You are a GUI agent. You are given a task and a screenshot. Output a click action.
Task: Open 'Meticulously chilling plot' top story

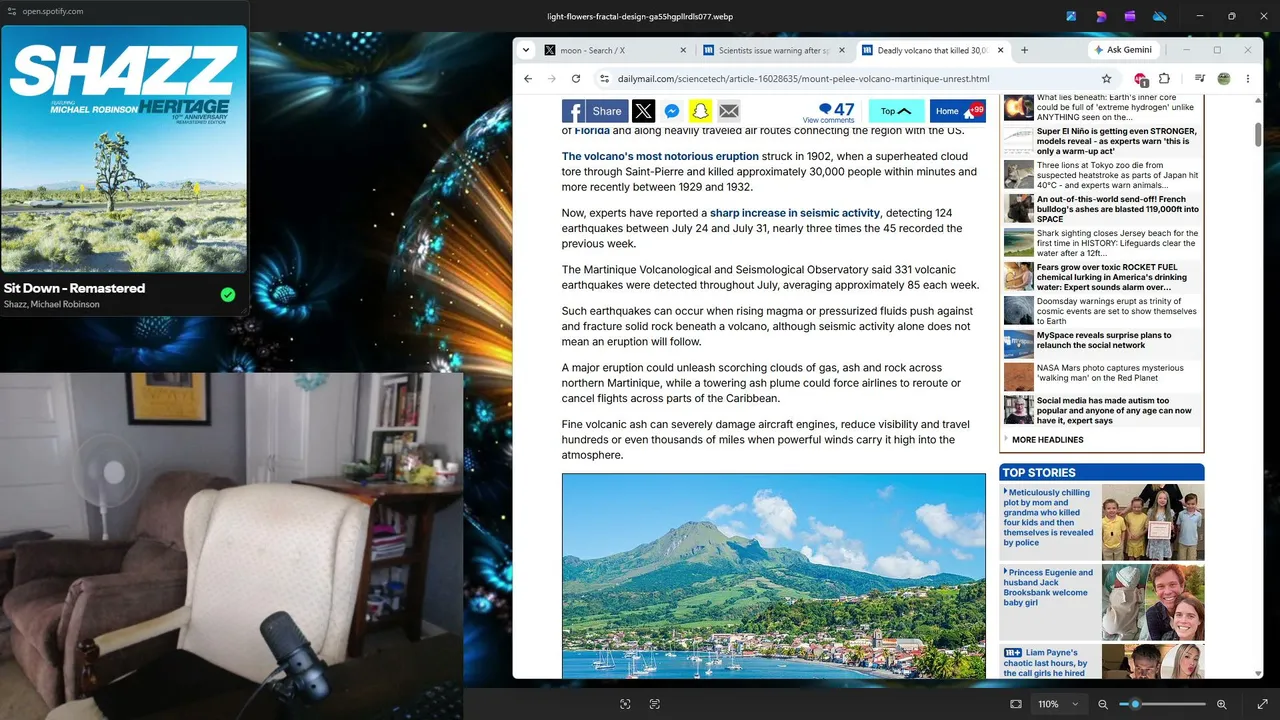1049,518
